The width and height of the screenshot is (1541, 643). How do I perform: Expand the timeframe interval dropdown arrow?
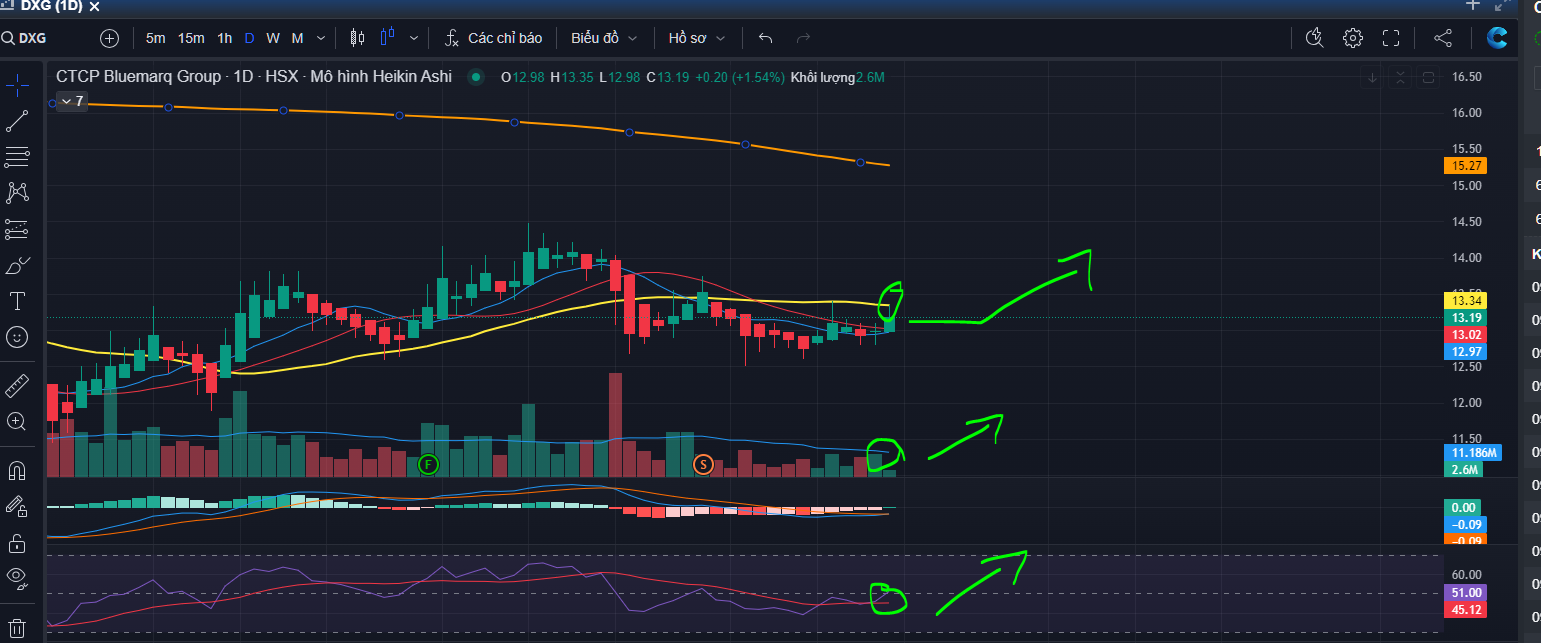(x=320, y=38)
